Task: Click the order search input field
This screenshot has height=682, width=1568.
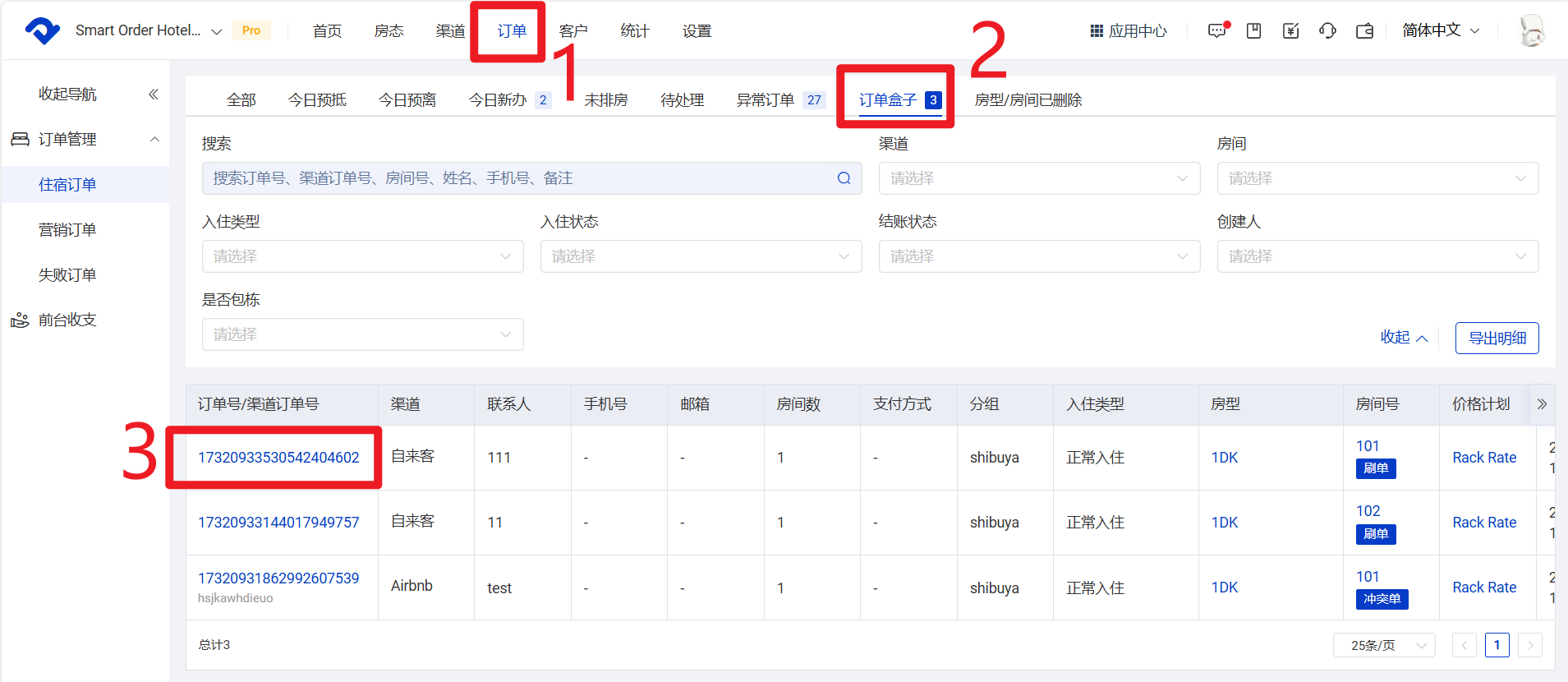Action: point(517,178)
